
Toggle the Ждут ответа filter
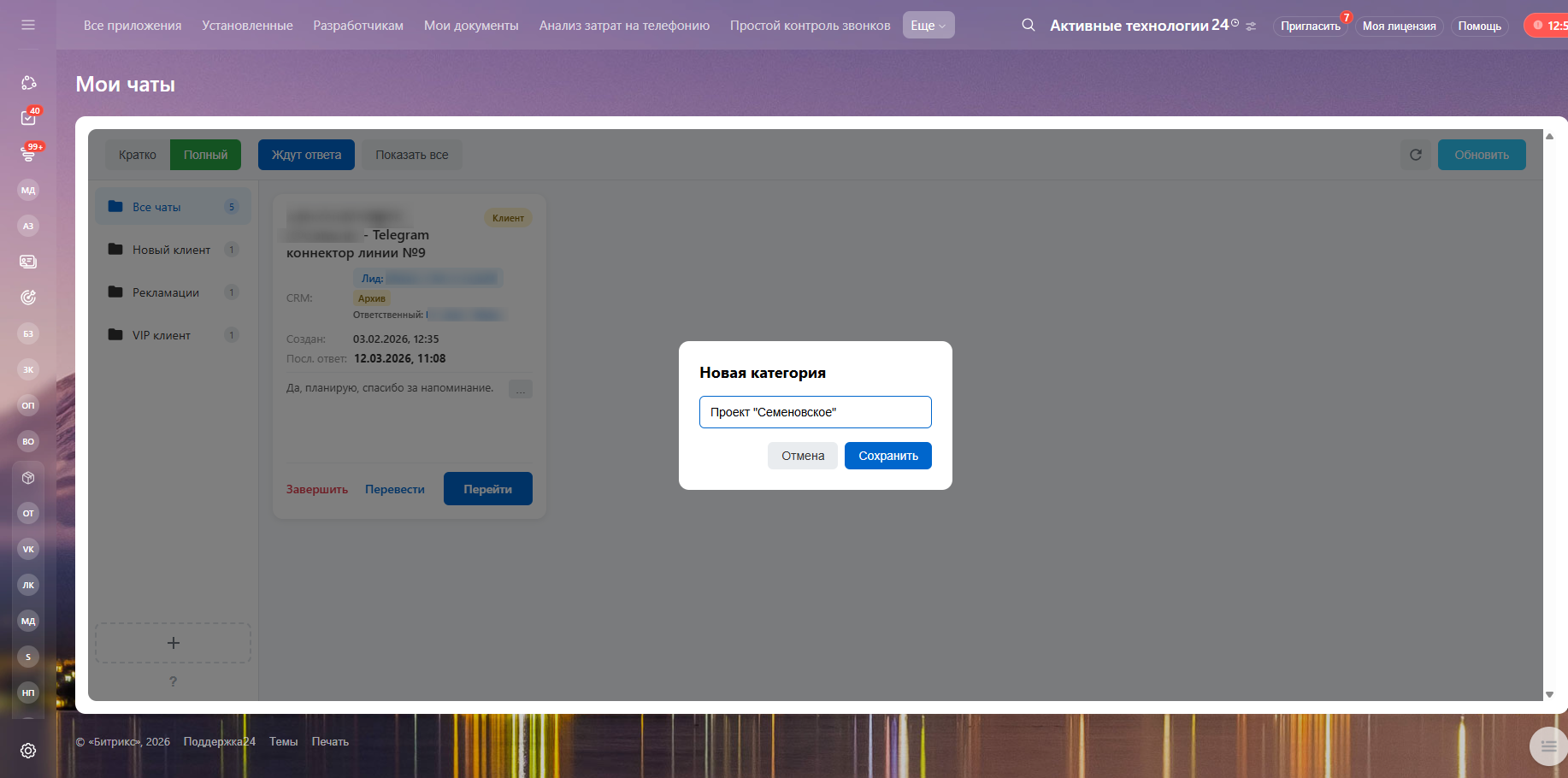tap(306, 155)
